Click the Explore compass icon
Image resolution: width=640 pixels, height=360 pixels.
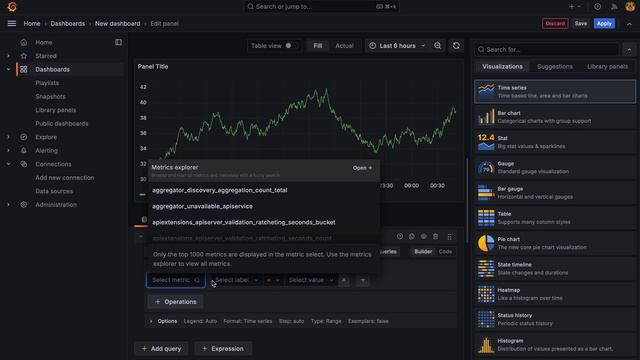pos(24,137)
